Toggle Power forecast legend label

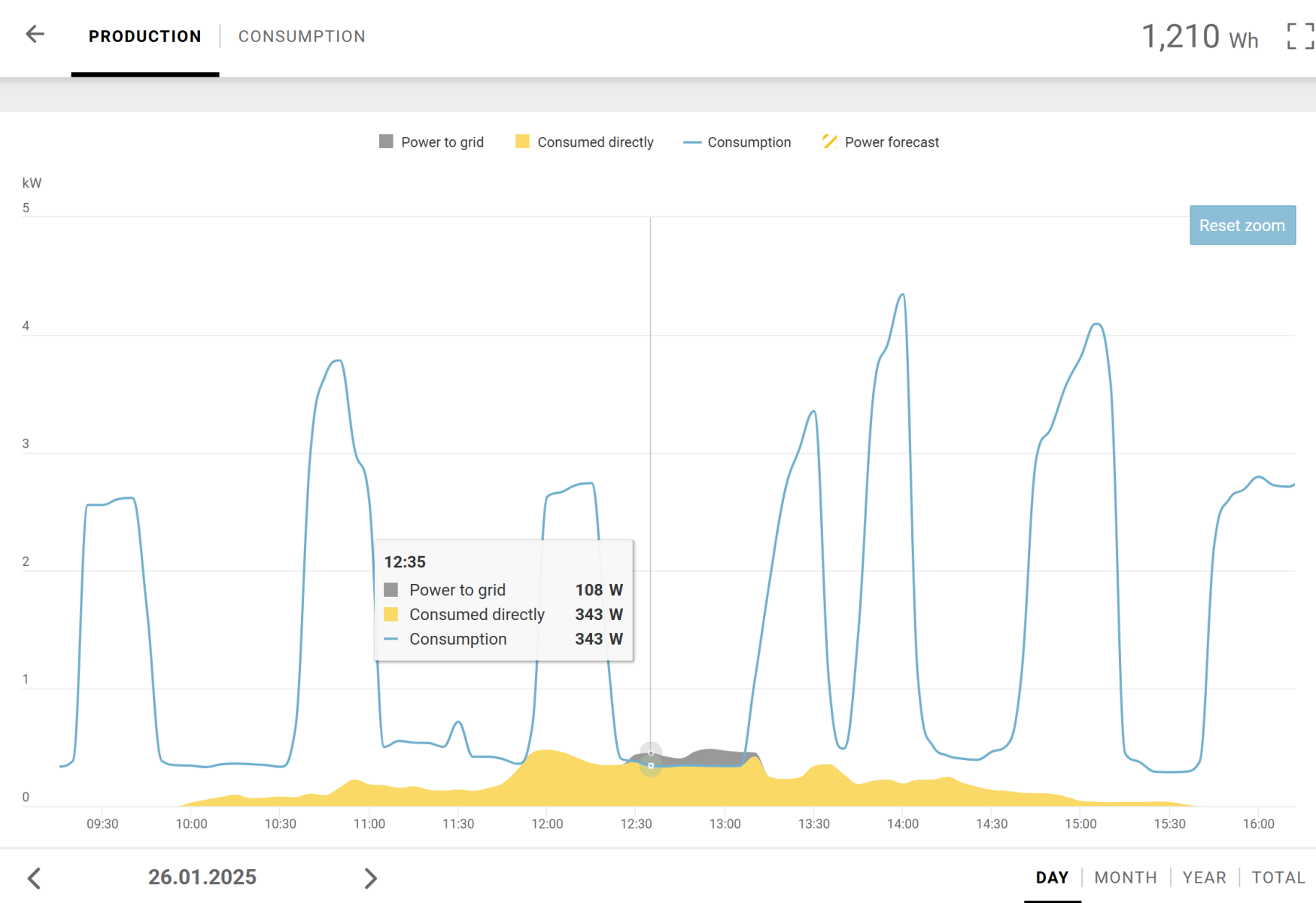(891, 142)
